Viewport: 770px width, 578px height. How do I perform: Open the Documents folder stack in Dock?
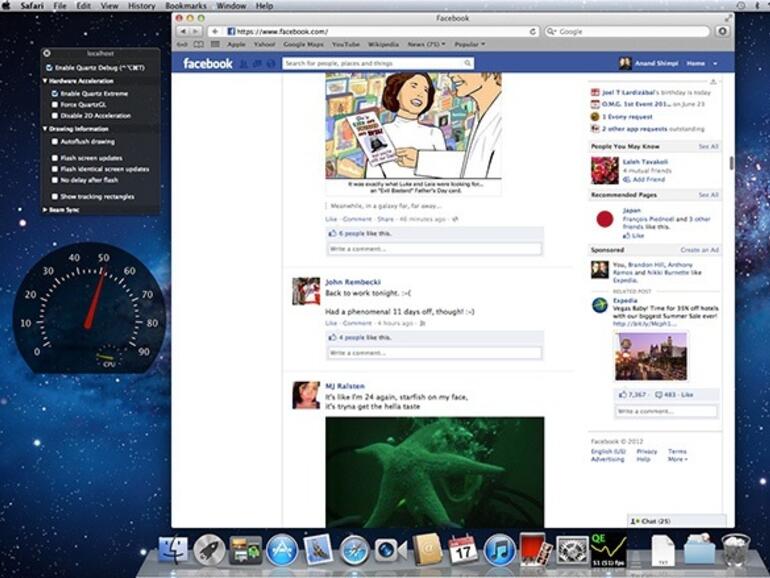point(699,550)
